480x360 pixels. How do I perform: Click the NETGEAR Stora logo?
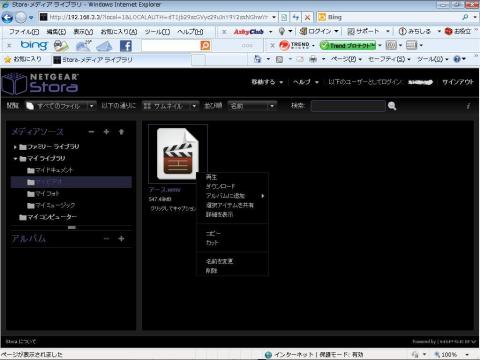pyautogui.click(x=40, y=83)
